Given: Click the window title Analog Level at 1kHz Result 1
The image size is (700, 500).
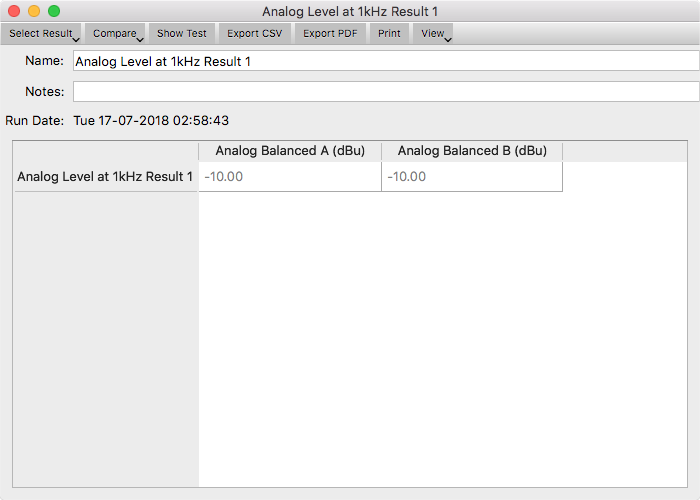Looking at the screenshot, I should (350, 11).
